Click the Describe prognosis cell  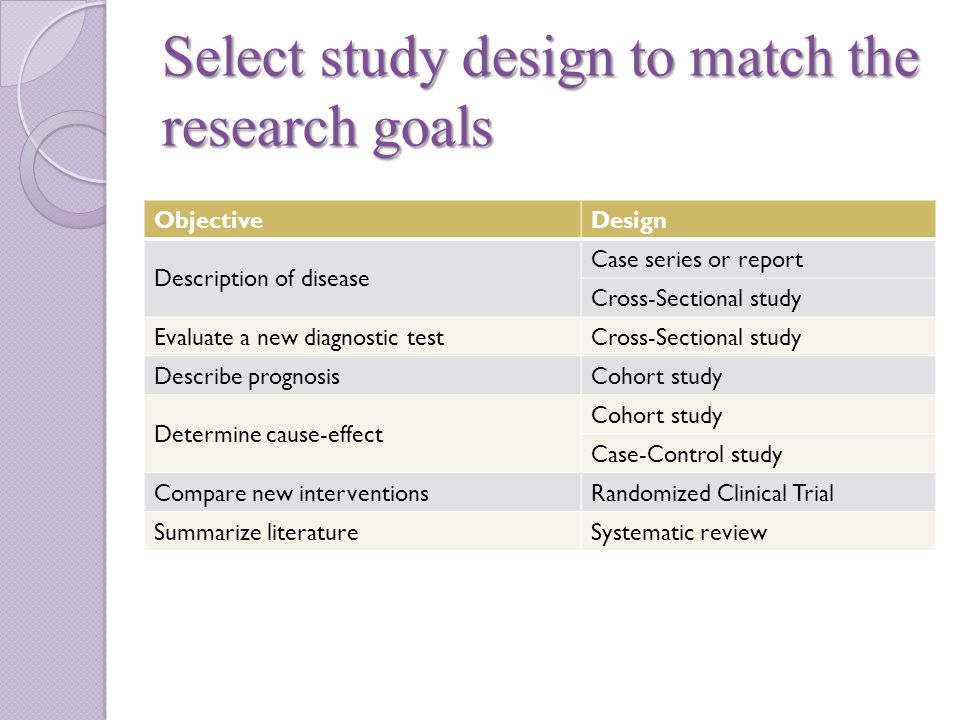[x=362, y=376]
